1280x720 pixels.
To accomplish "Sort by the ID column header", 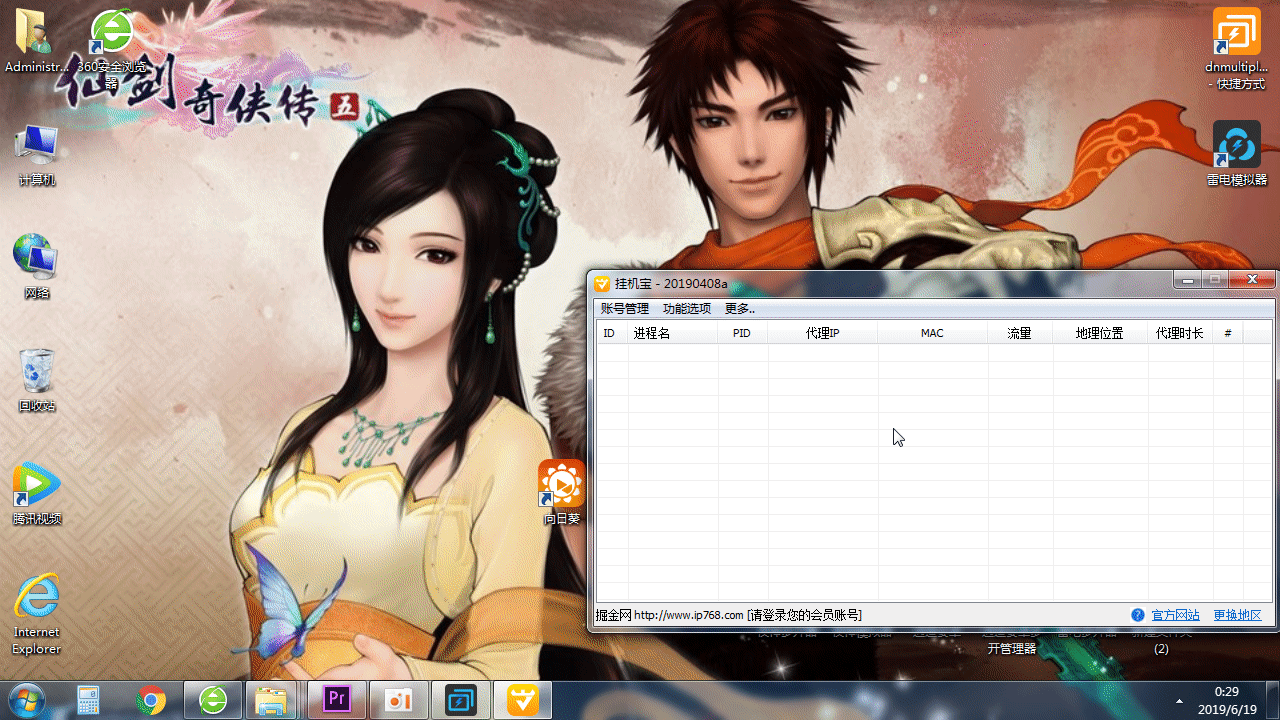I will click(612, 333).
